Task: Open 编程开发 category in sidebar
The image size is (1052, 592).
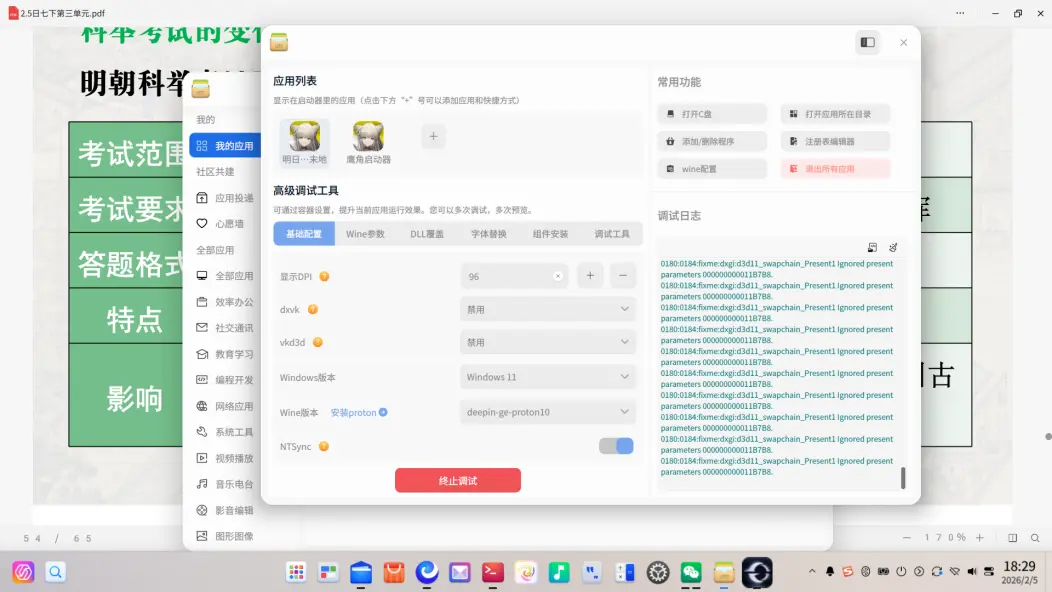Action: point(225,380)
